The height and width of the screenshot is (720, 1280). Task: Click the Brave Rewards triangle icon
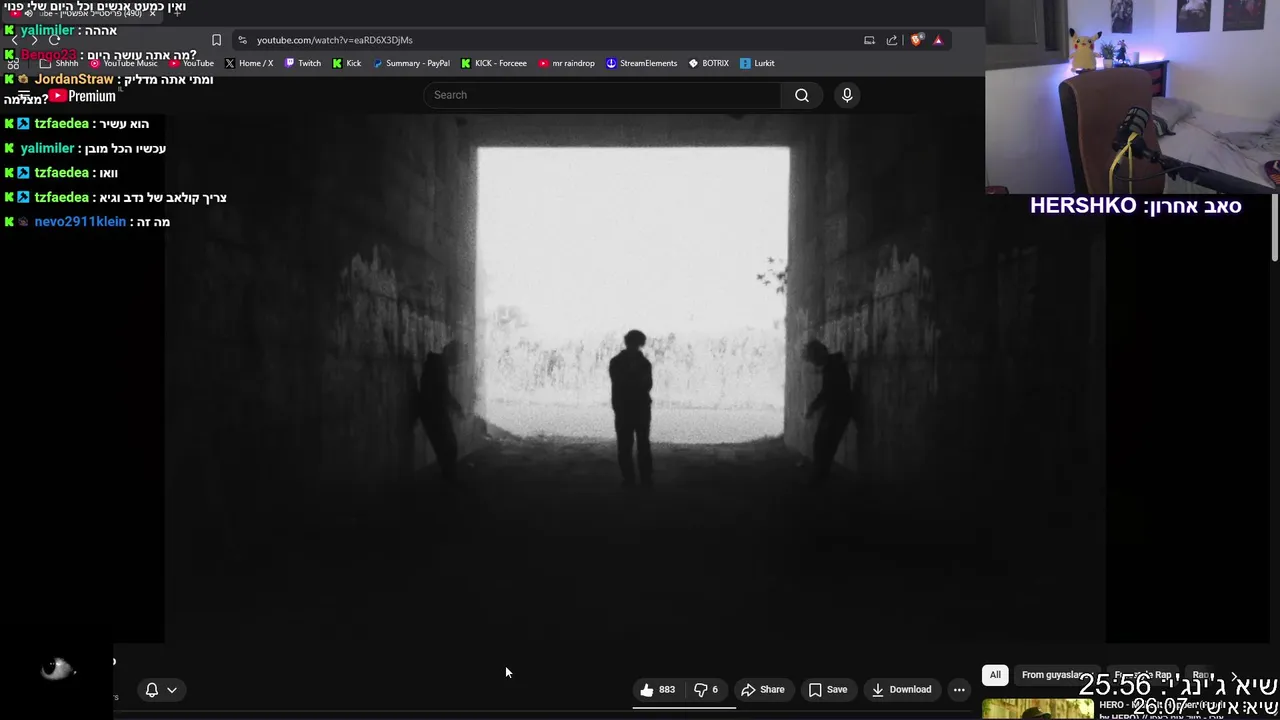pyautogui.click(x=938, y=40)
